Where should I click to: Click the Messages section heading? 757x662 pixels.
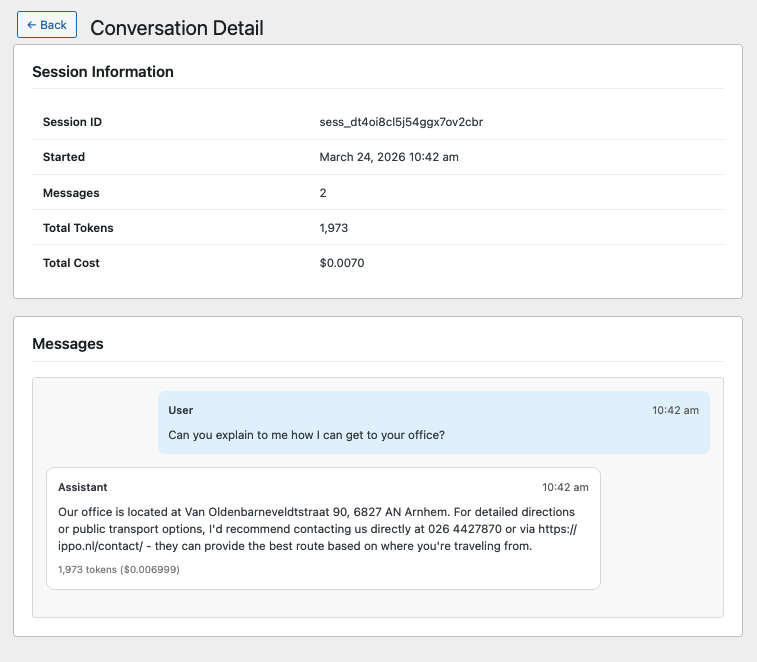pos(68,344)
